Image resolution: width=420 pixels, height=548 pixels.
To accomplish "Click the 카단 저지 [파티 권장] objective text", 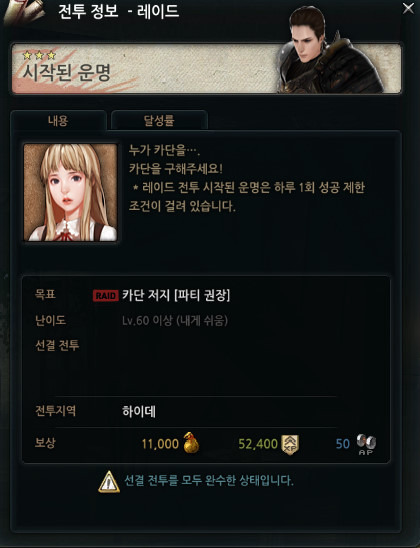I will click(176, 296).
